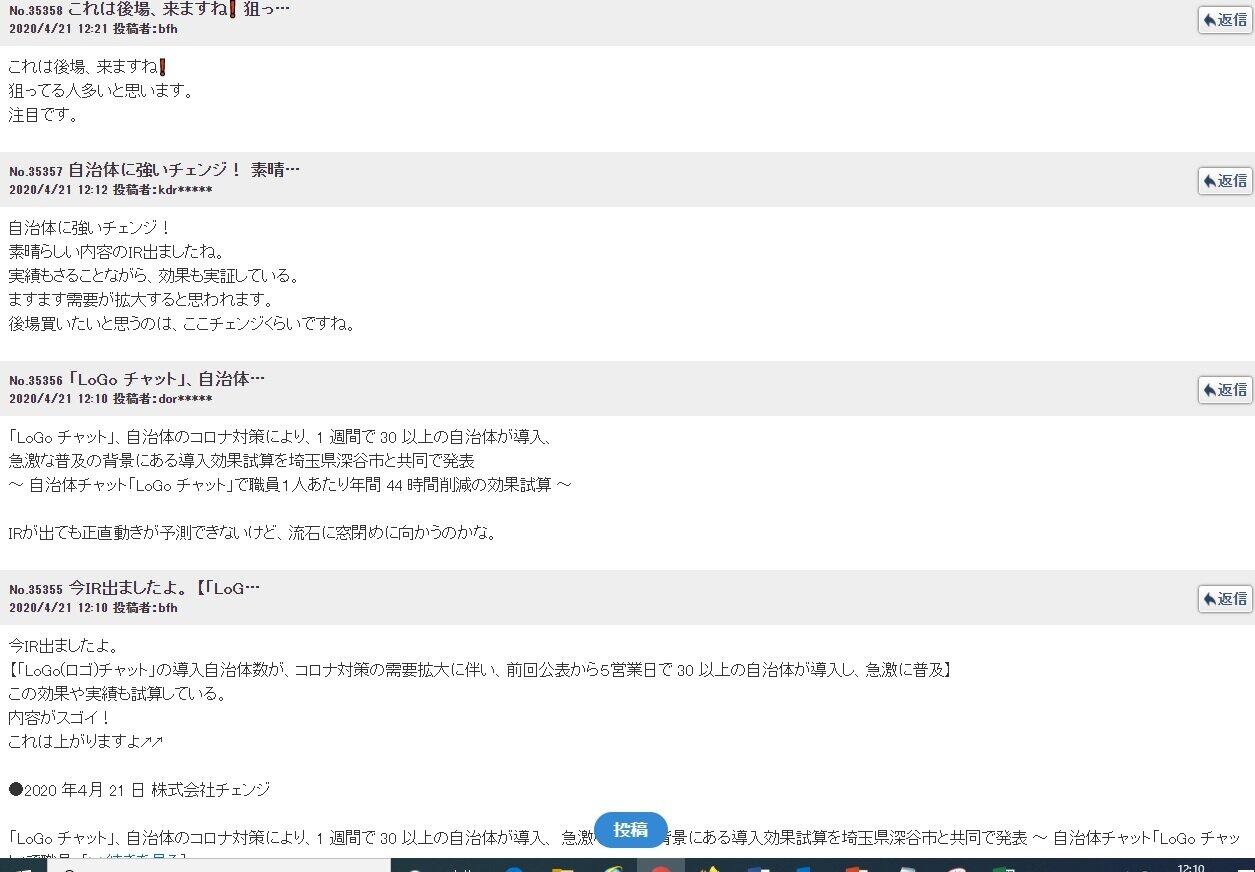Select post number No.35355

[x=36, y=590]
